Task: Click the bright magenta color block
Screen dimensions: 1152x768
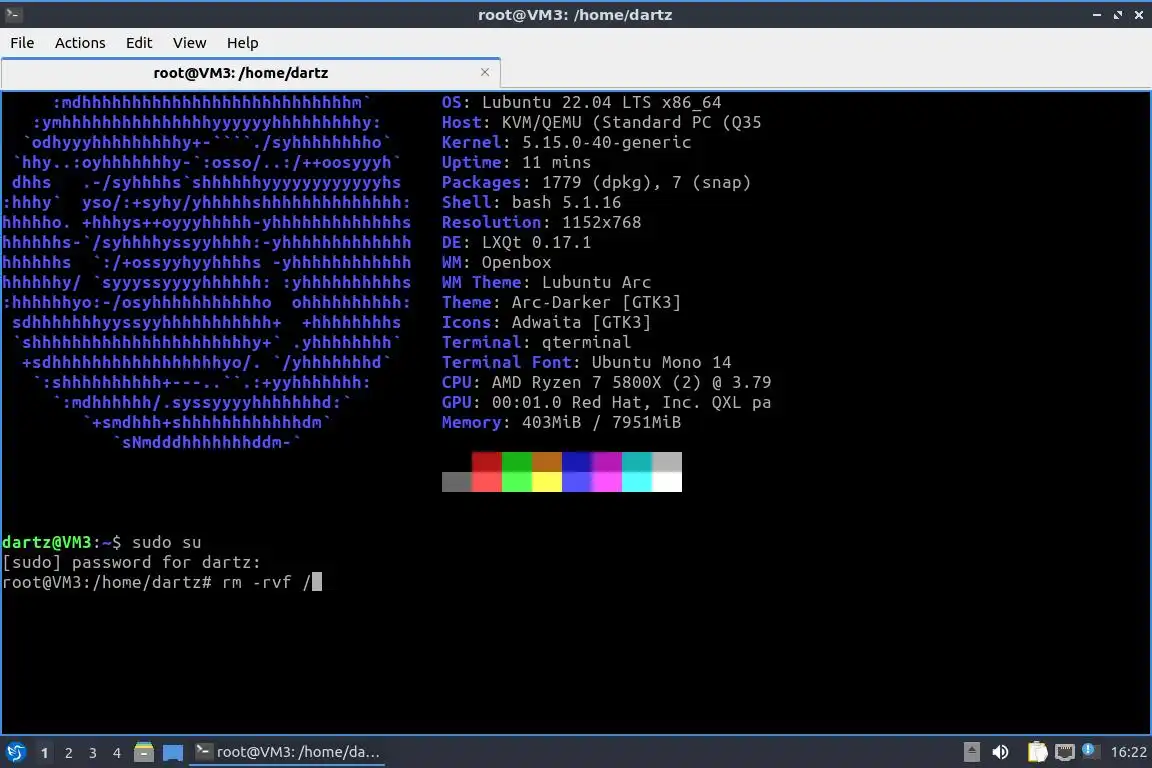Action: [607, 481]
